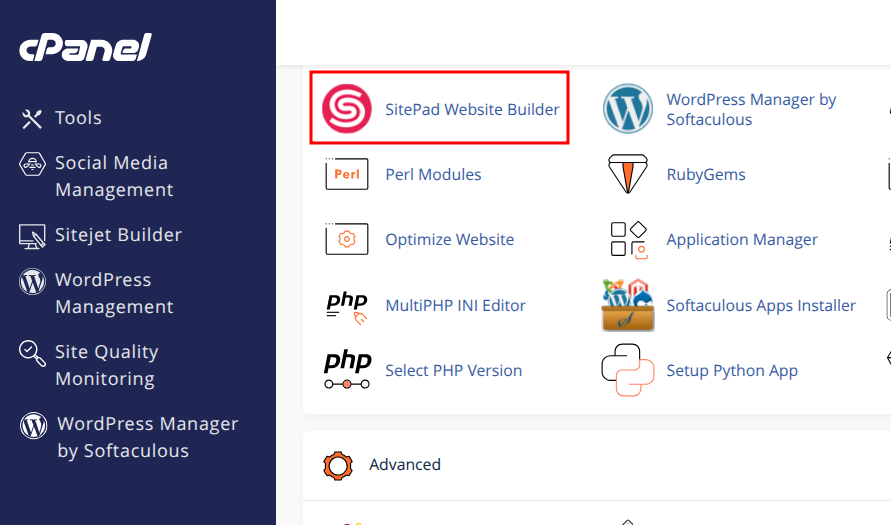Click sidebar WordPress Manager by Softaculous icon
The height and width of the screenshot is (525, 891).
click(34, 426)
